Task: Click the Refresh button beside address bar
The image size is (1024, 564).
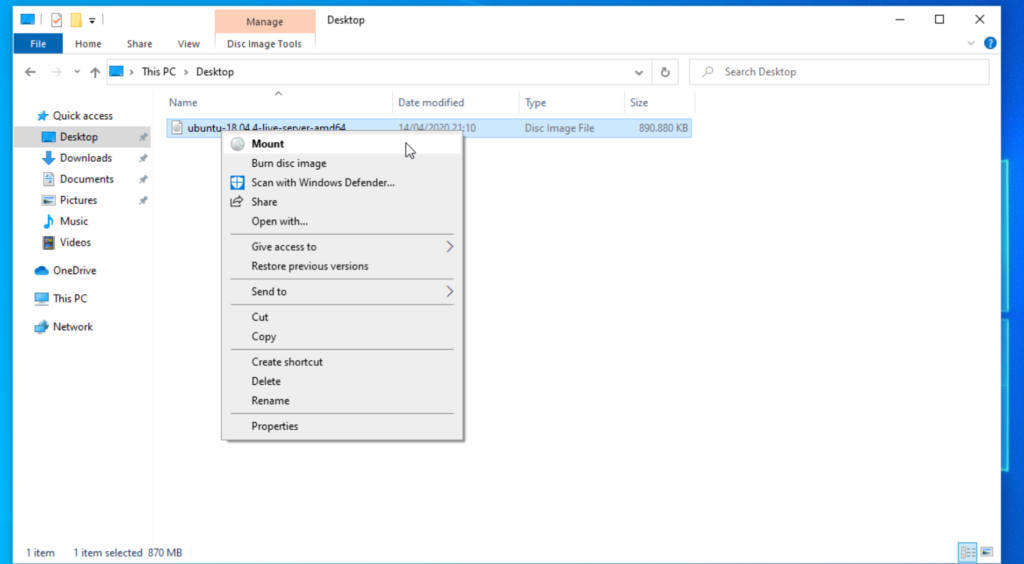Action: pos(665,72)
